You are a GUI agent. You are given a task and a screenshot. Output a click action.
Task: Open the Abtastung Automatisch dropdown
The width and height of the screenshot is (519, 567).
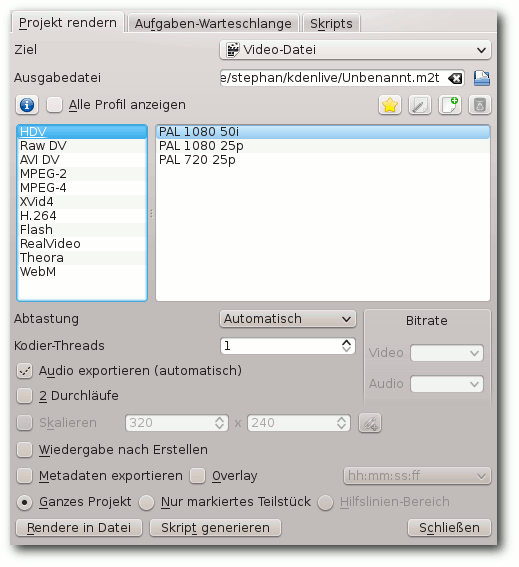click(288, 319)
